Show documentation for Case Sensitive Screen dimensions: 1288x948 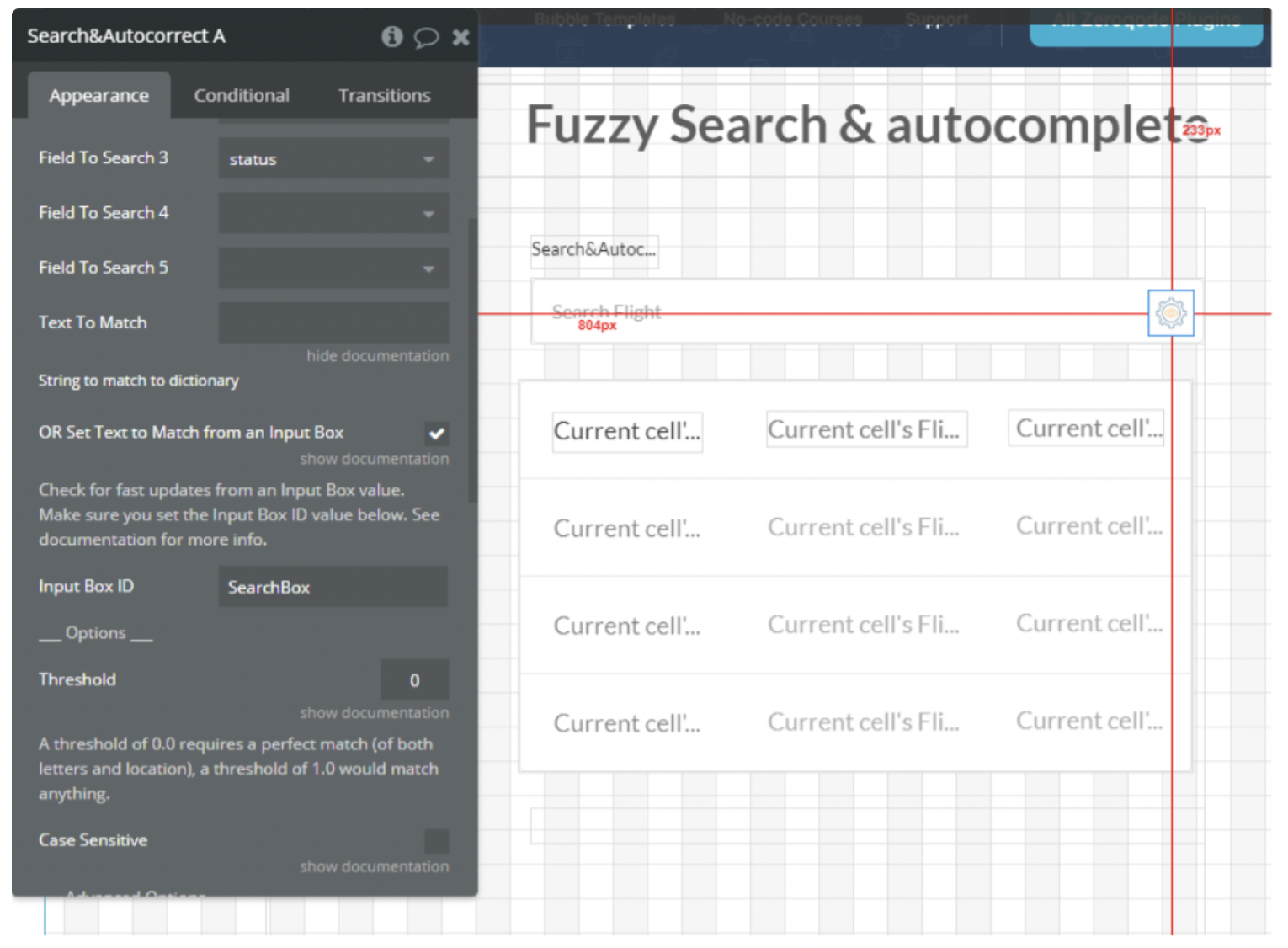click(x=374, y=866)
